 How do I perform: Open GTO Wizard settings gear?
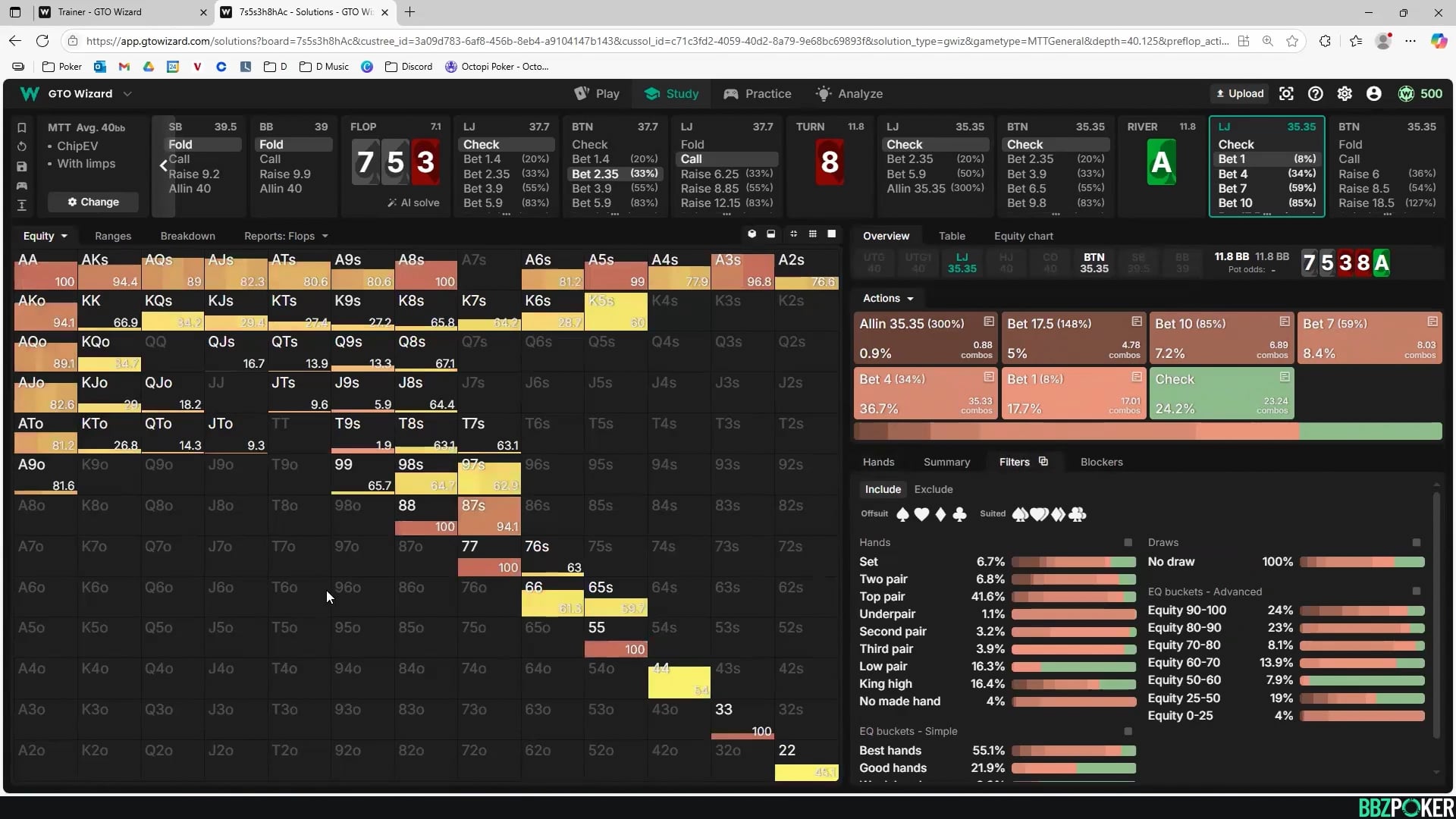(1345, 93)
